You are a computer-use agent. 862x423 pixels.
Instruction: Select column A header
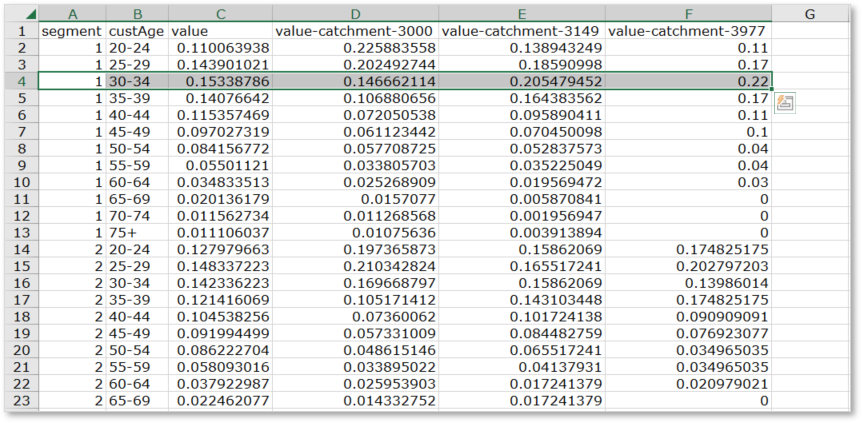coord(70,14)
